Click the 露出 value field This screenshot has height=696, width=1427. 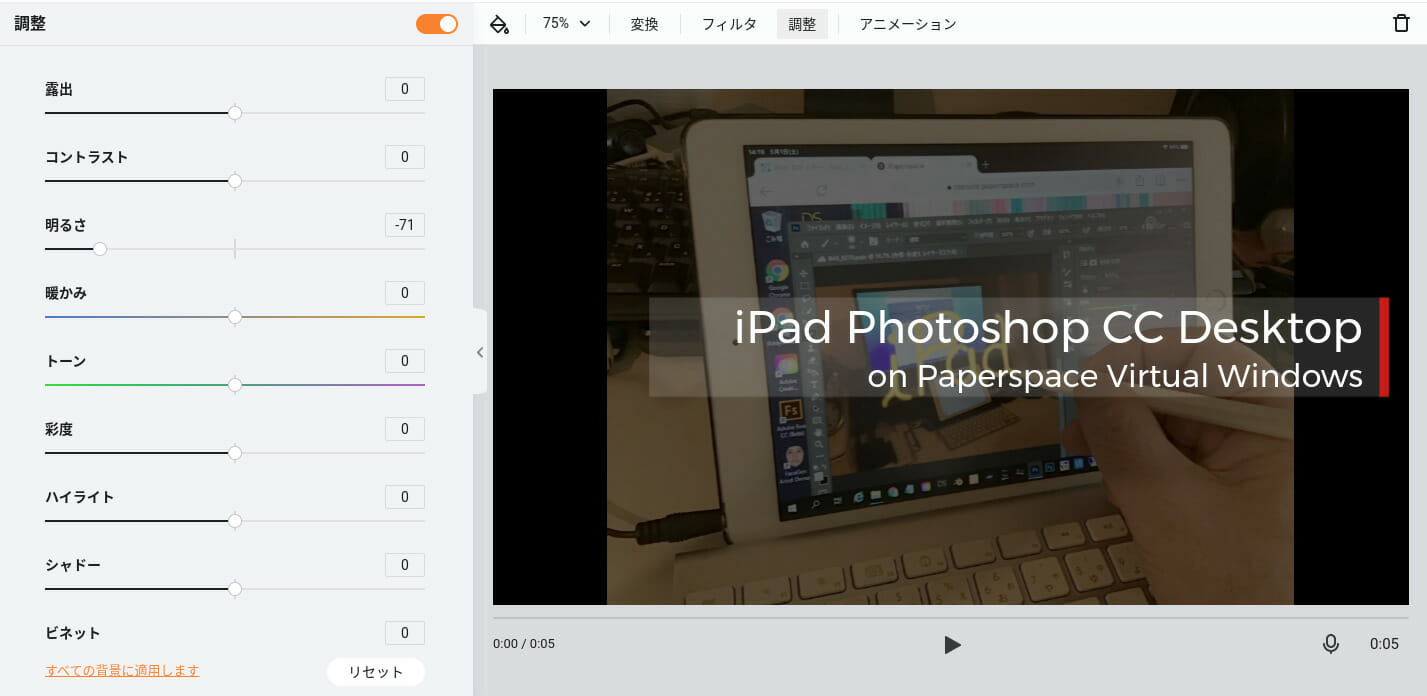pos(405,89)
